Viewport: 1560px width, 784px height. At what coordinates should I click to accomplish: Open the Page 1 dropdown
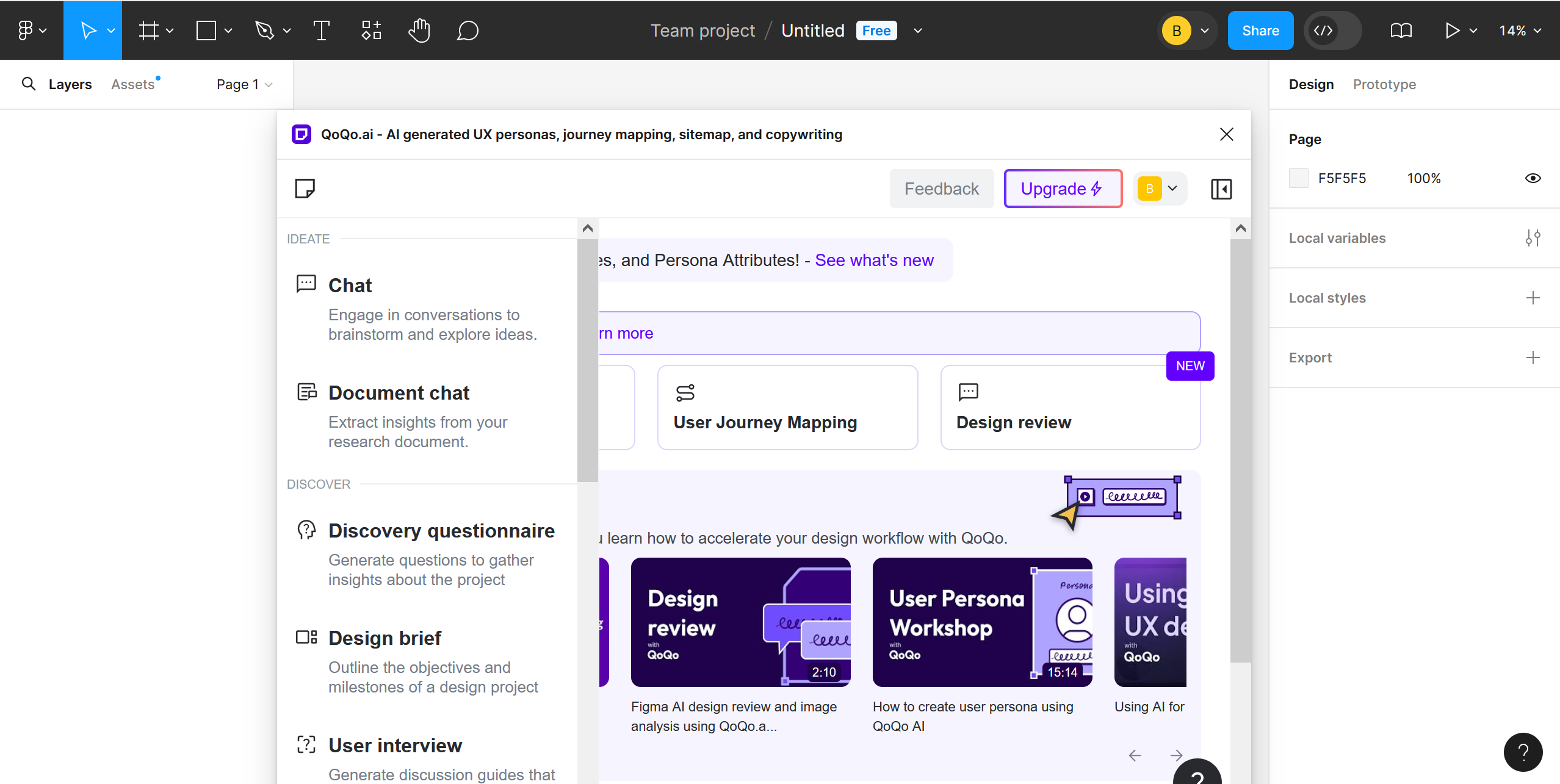pyautogui.click(x=244, y=84)
